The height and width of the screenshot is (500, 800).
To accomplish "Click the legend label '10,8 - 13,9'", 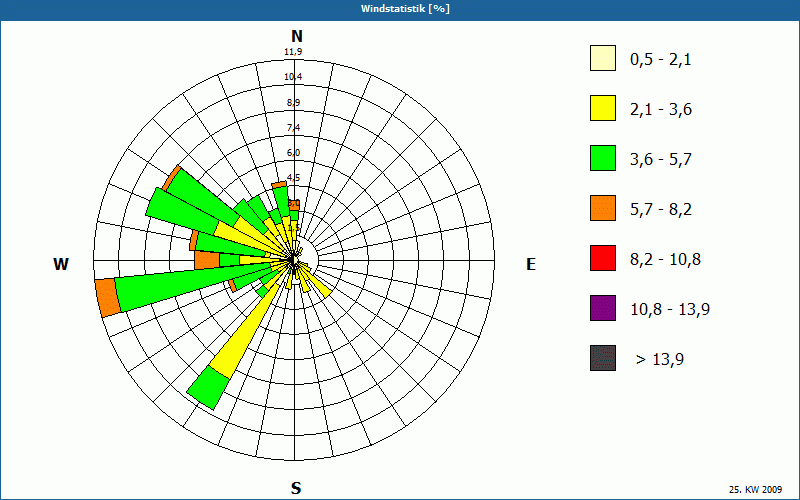I will click(x=670, y=310).
